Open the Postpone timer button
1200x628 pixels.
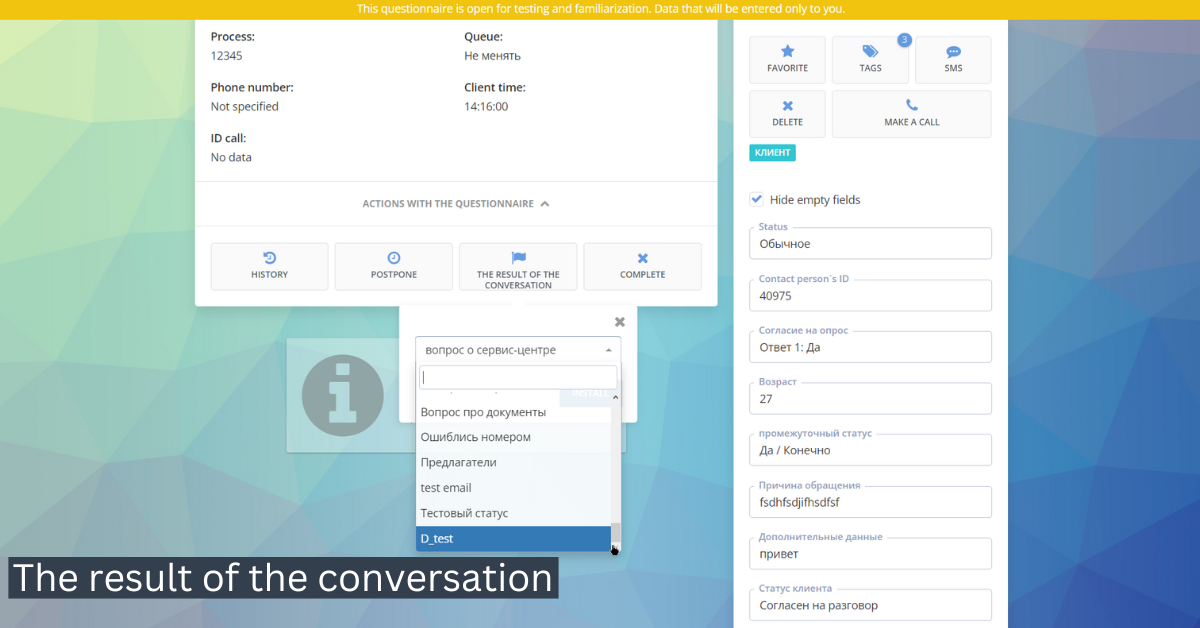tap(393, 266)
